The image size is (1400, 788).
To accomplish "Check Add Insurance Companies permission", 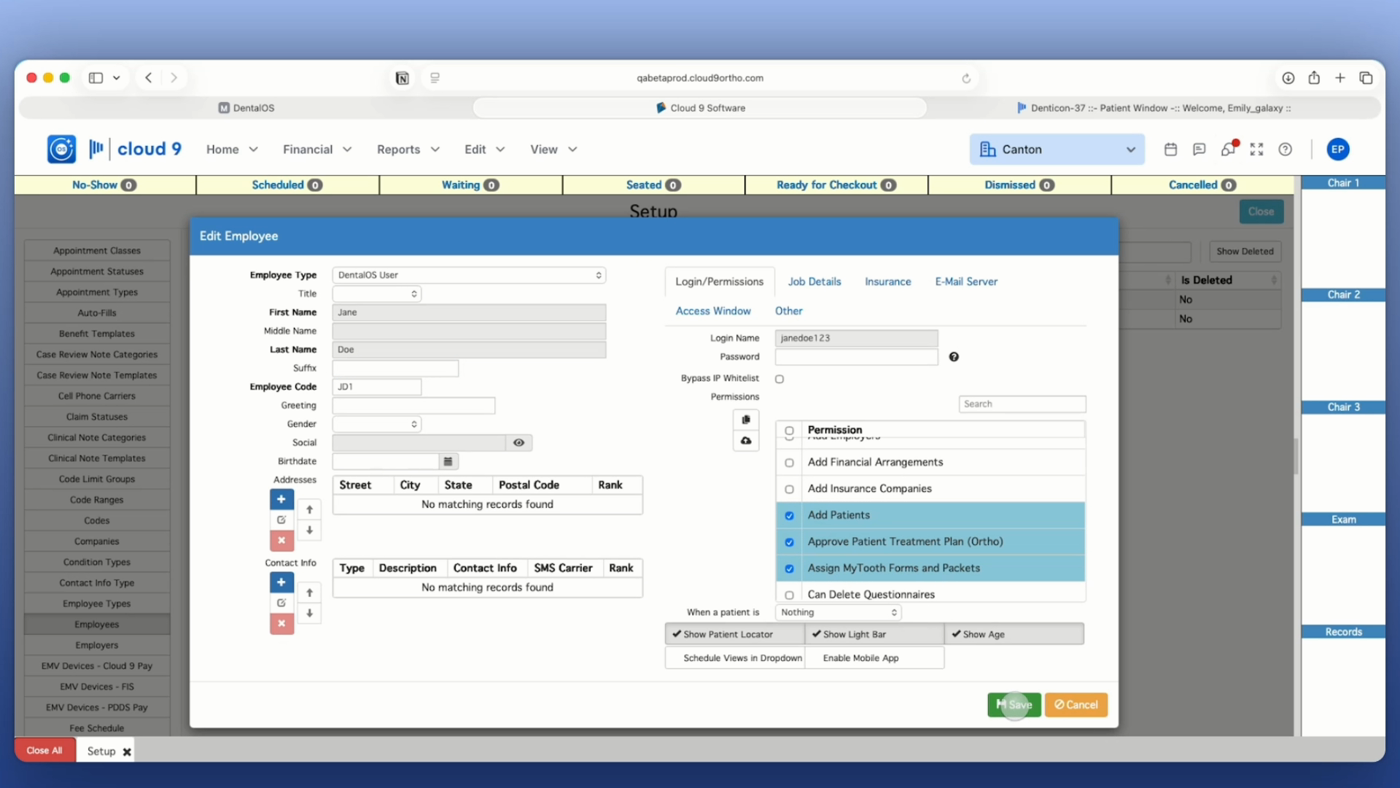I will 789,489.
